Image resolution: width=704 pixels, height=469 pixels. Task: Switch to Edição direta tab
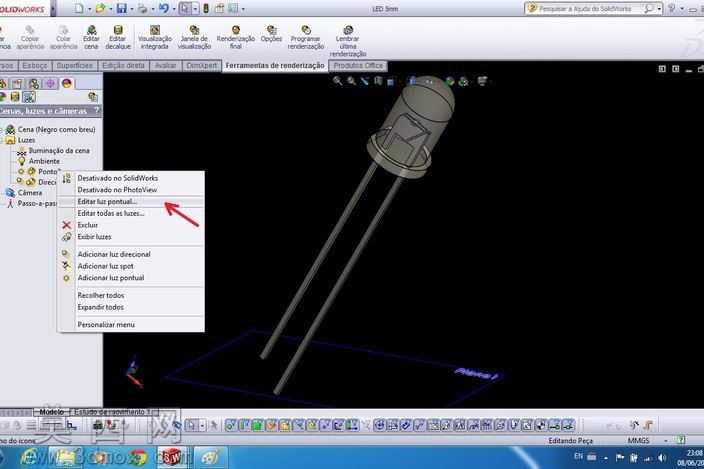[123, 66]
